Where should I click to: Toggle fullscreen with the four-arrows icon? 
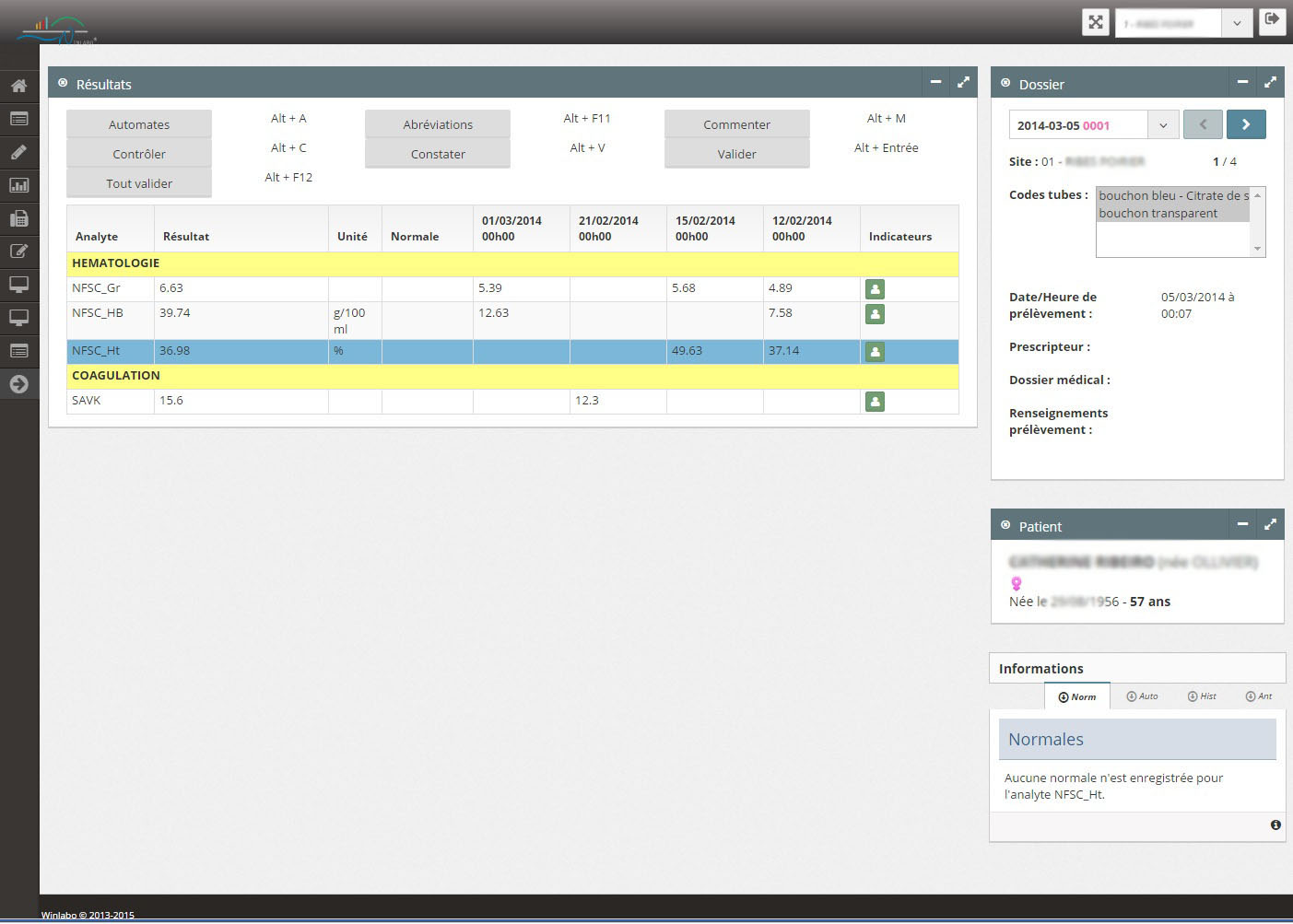pos(1095,22)
